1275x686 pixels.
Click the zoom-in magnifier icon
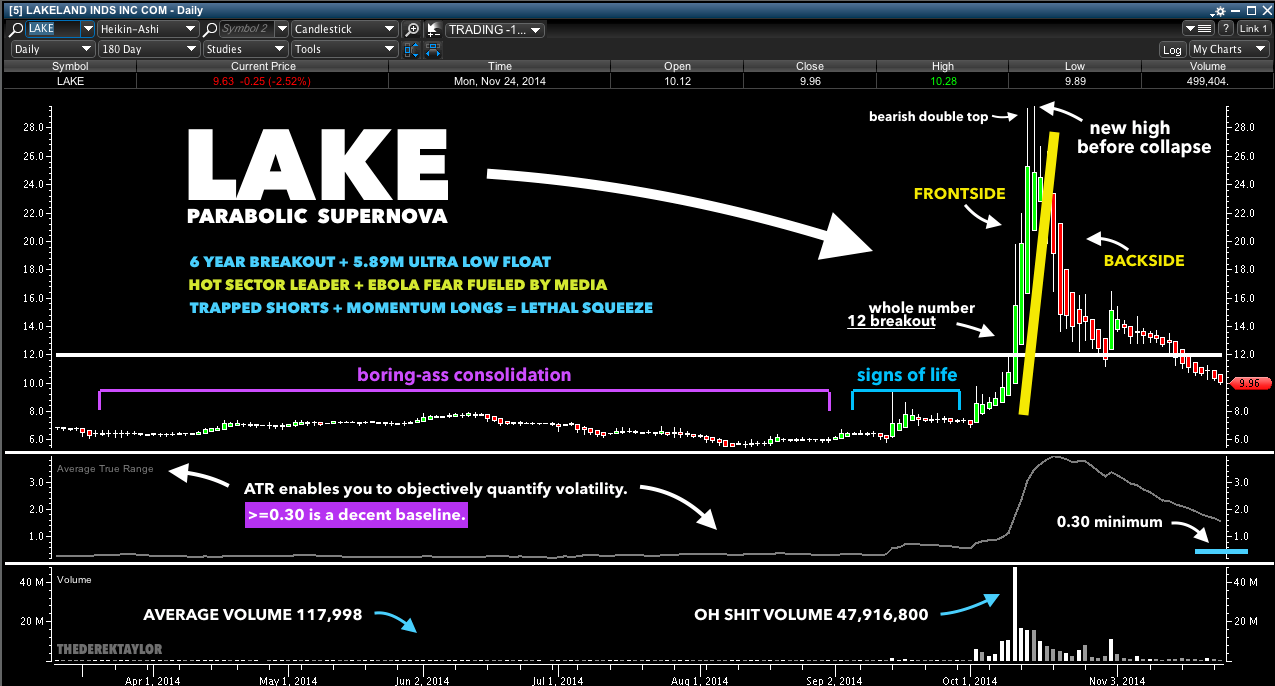412,29
